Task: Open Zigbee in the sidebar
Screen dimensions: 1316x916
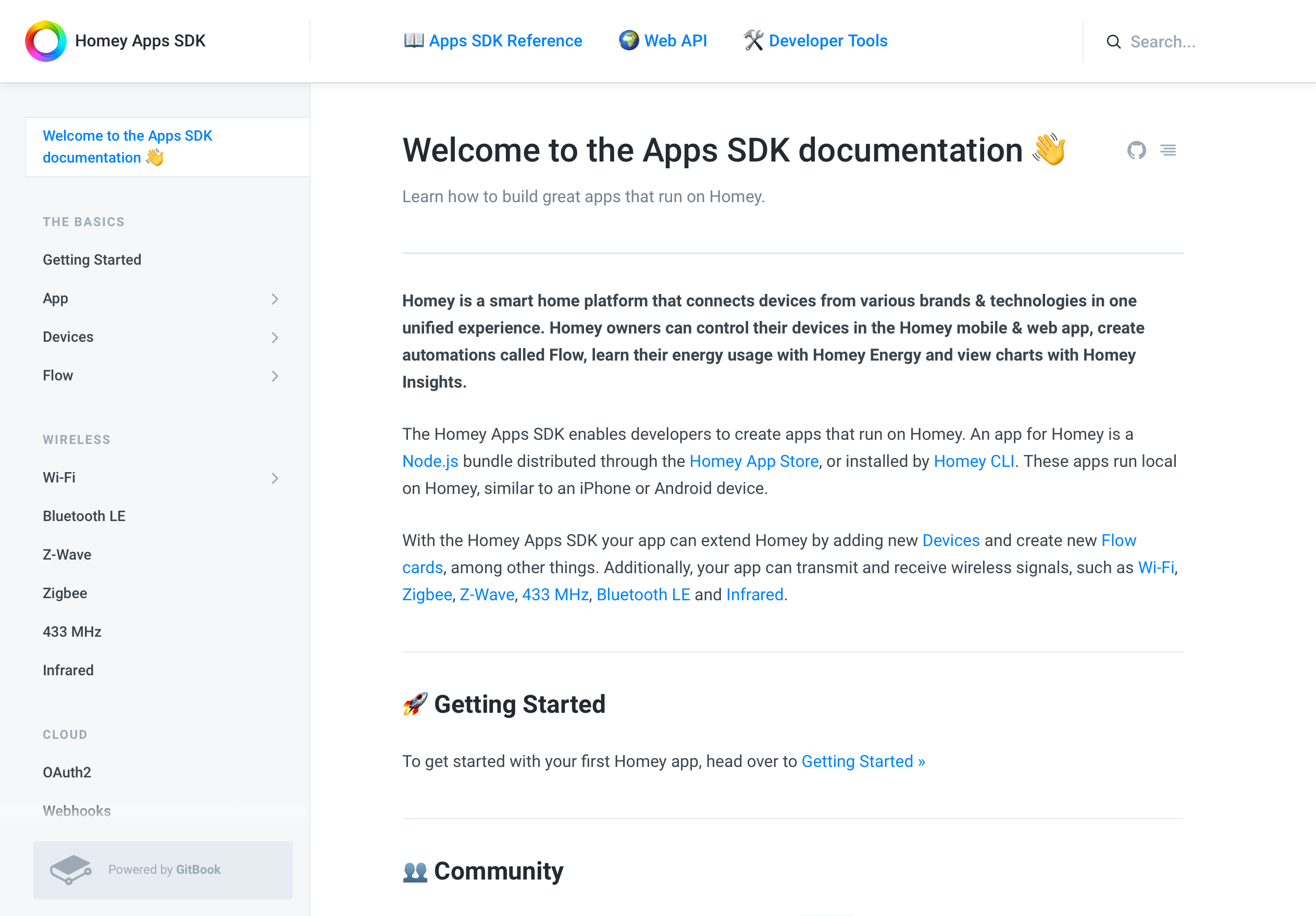Action: [65, 593]
